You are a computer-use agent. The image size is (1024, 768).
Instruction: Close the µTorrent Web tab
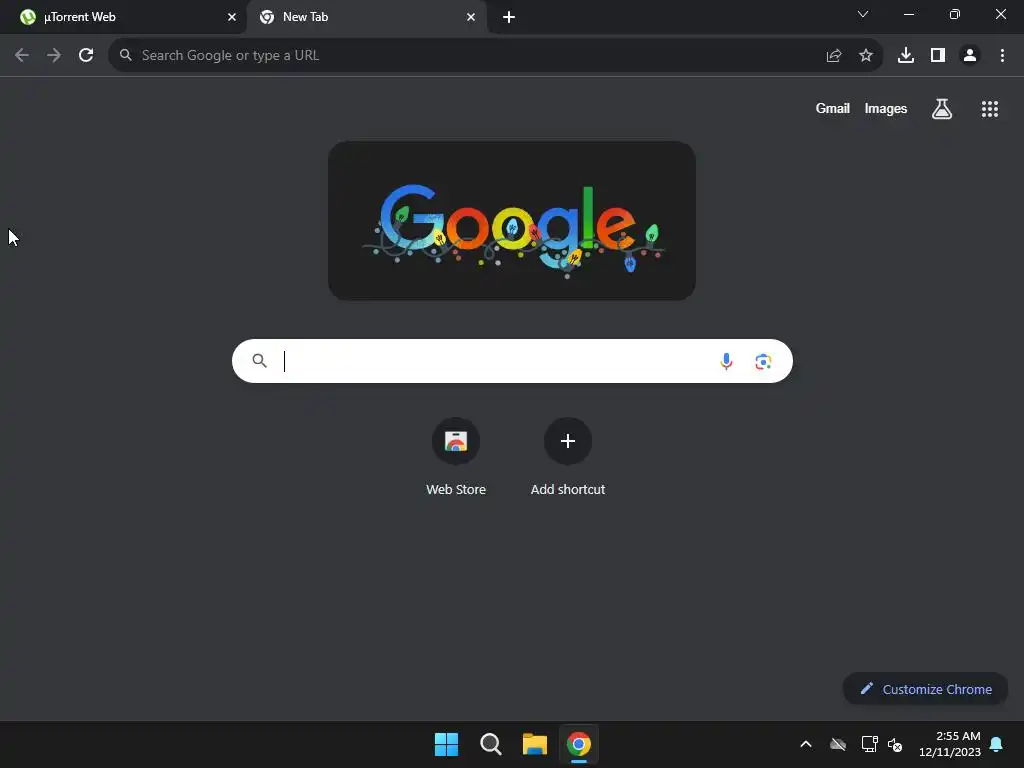232,17
